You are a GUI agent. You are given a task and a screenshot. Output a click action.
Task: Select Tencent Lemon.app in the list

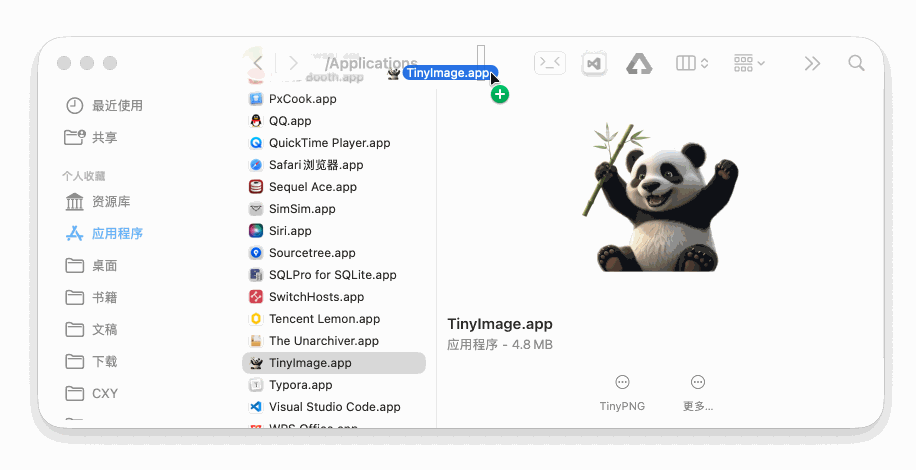pyautogui.click(x=334, y=319)
